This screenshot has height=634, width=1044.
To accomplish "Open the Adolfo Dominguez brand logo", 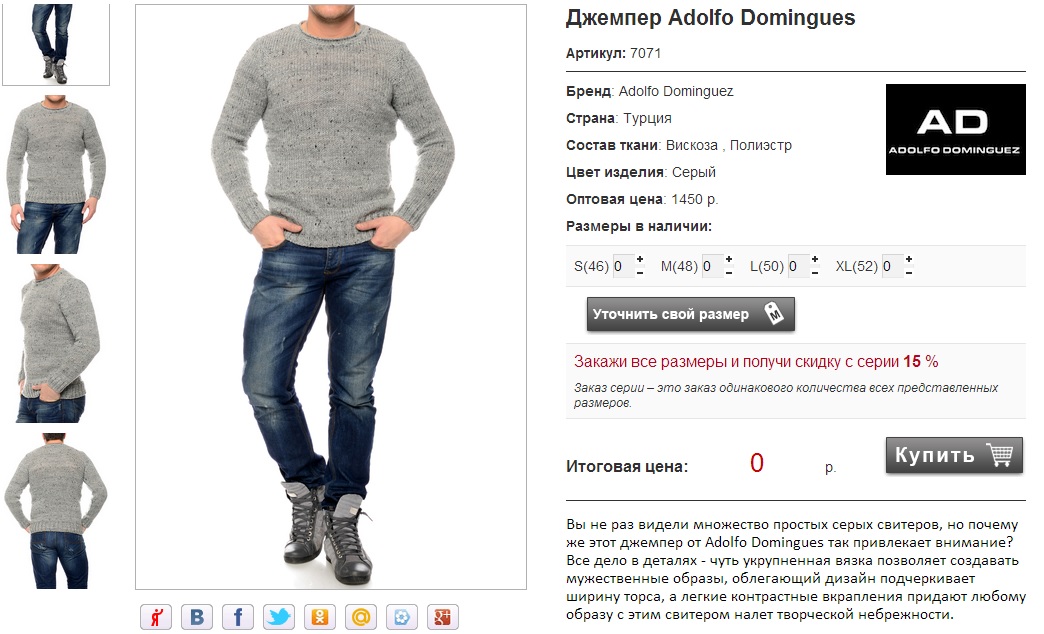I will [955, 129].
